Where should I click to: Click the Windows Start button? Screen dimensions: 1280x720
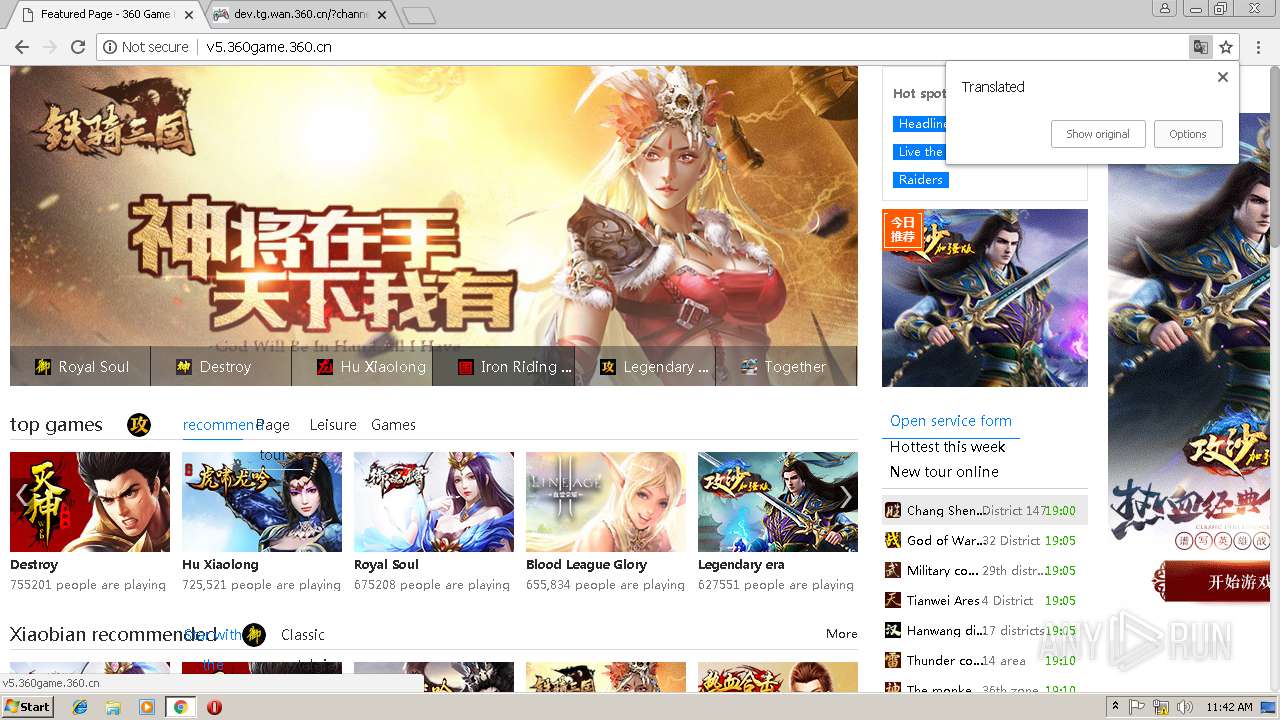tap(28, 707)
